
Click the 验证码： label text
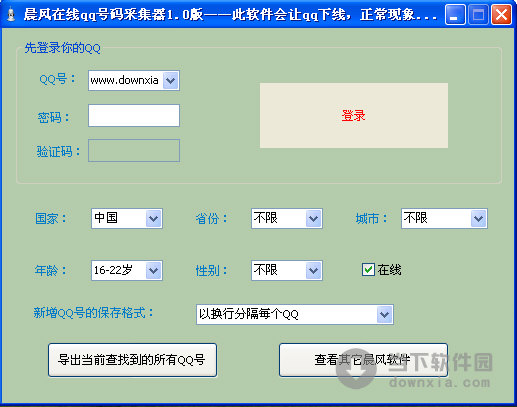click(x=58, y=151)
